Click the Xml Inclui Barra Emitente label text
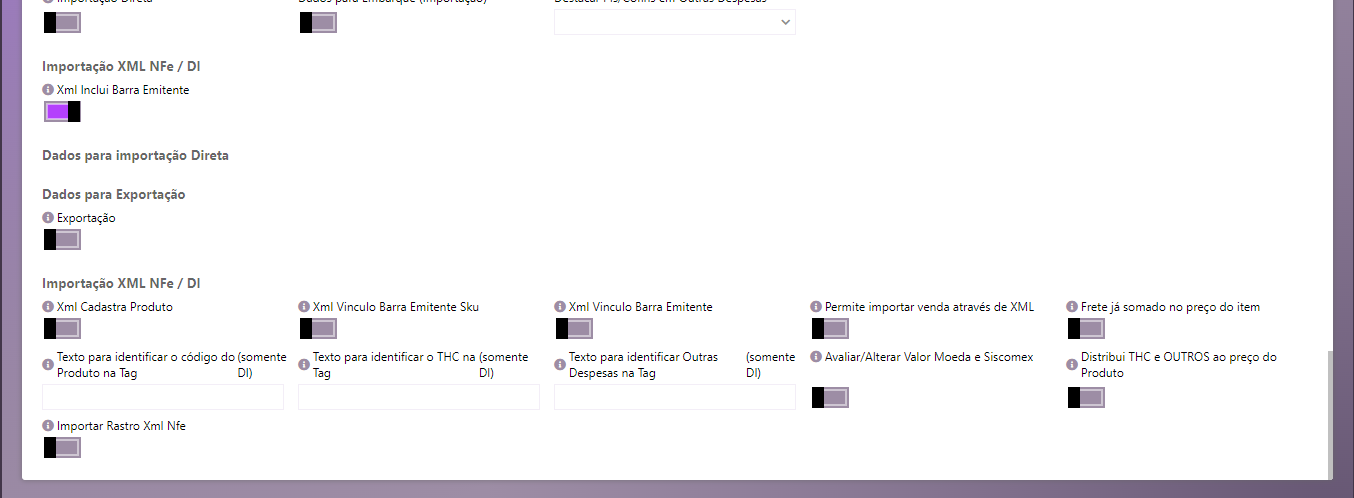 [123, 90]
